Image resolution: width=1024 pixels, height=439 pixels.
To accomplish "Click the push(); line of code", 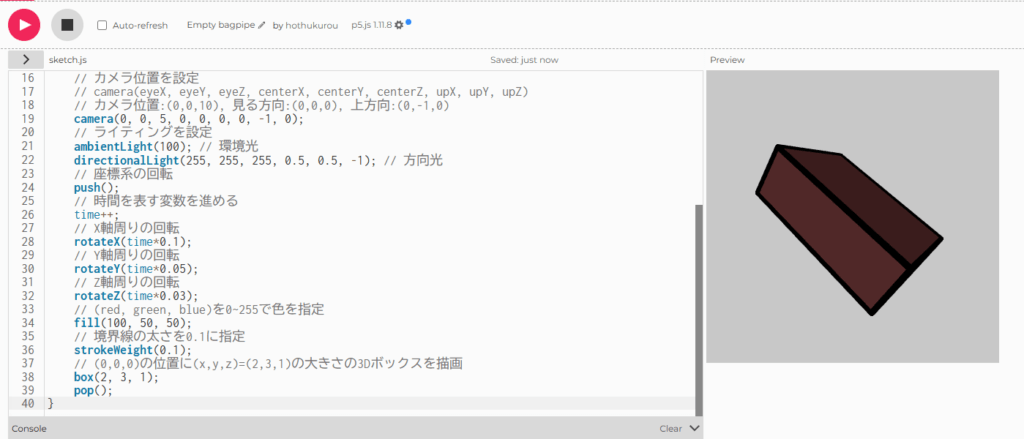I will (x=97, y=188).
